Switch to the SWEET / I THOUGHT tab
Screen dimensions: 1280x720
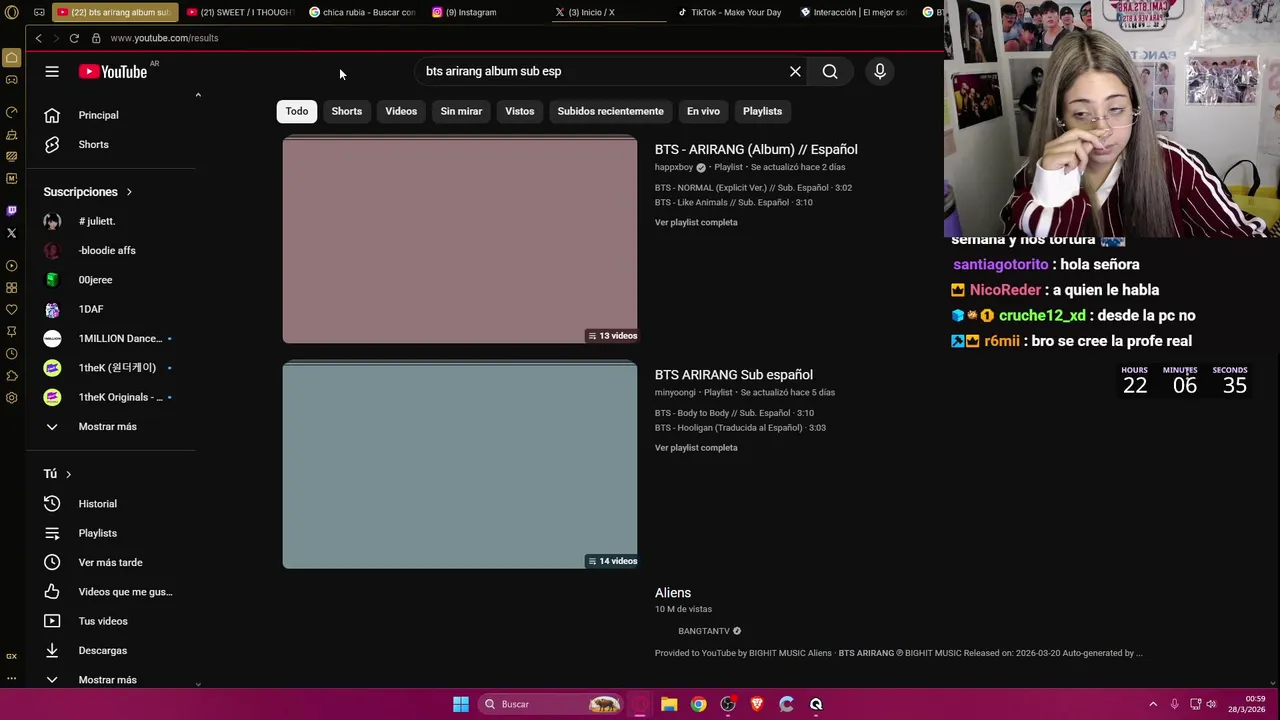240,12
